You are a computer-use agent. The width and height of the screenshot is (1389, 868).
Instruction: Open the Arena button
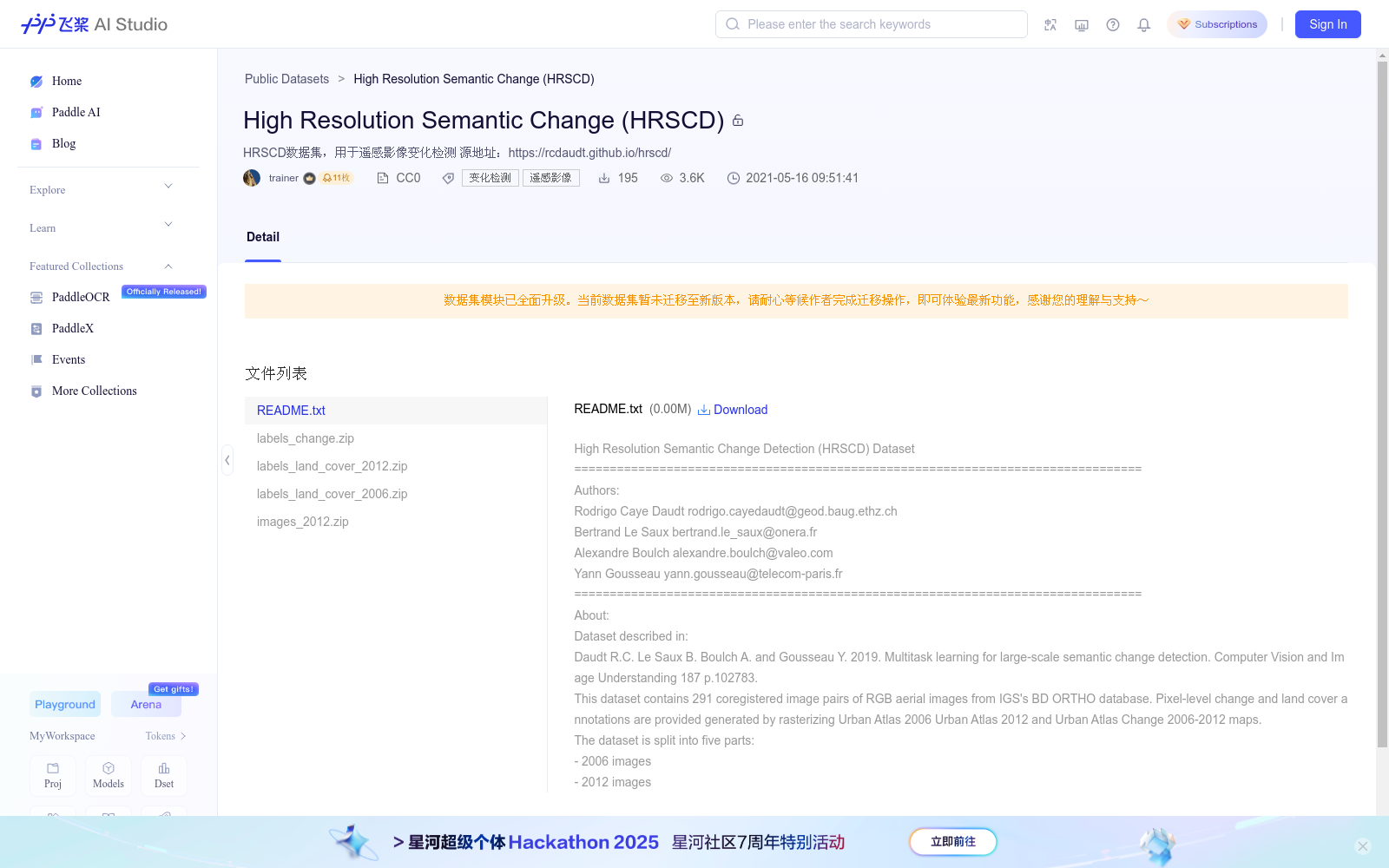146,704
